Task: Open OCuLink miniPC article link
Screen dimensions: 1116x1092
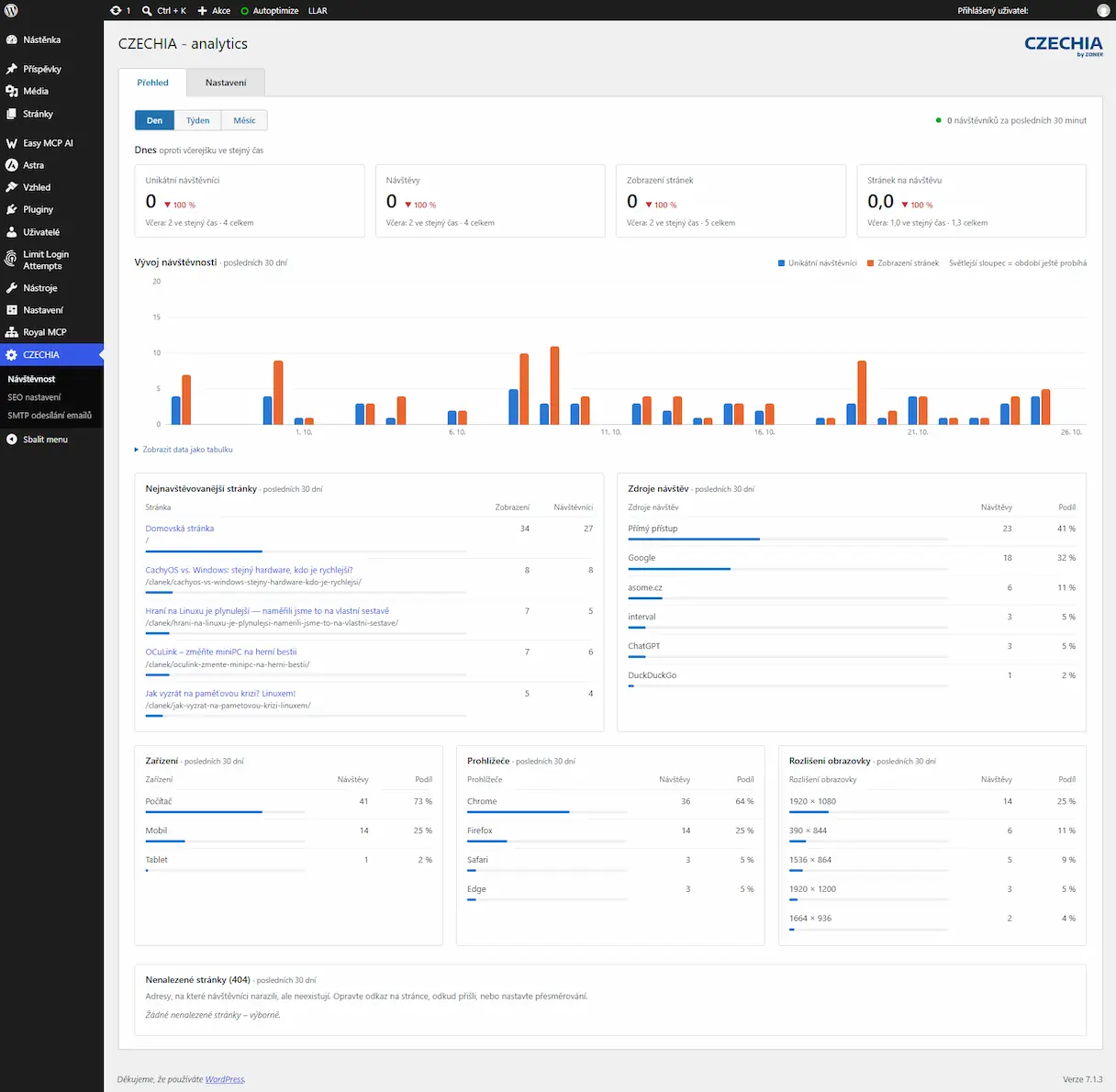Action: [221, 652]
